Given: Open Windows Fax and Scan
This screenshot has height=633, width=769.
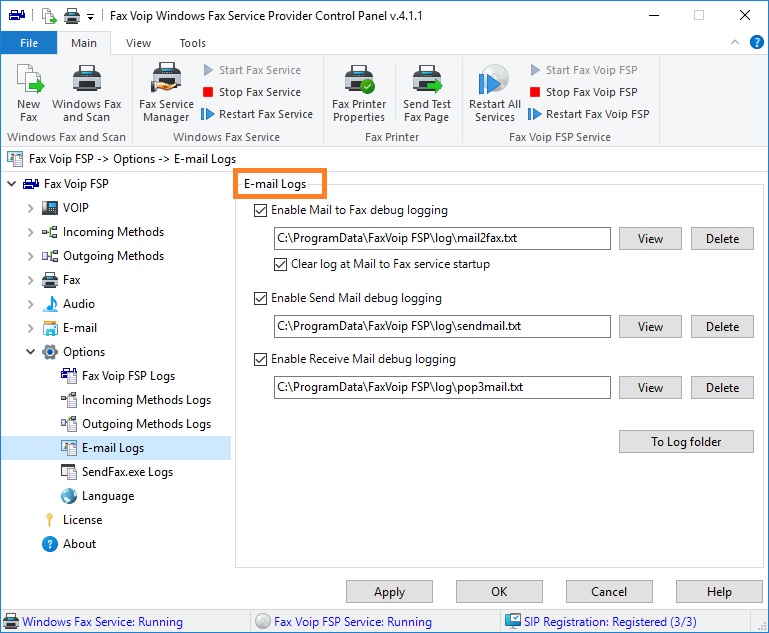Looking at the screenshot, I should 86,93.
